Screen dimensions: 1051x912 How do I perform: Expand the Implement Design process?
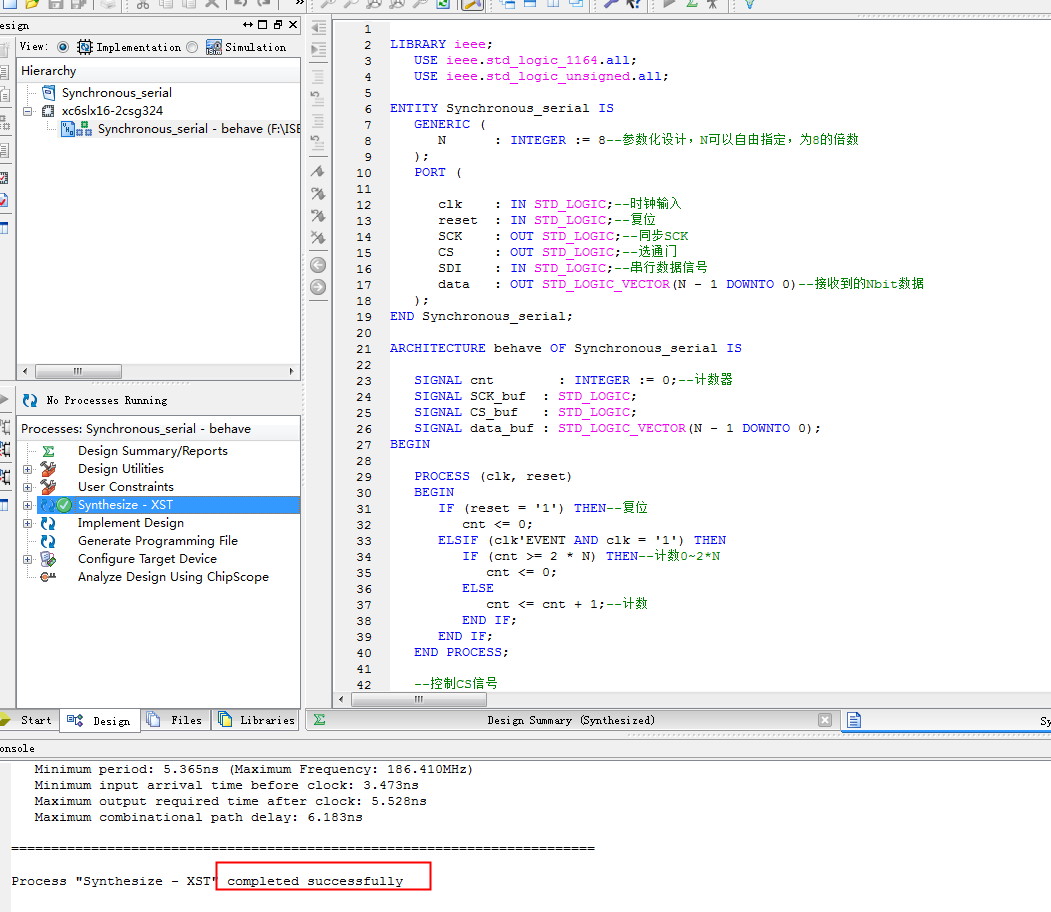pos(27,523)
